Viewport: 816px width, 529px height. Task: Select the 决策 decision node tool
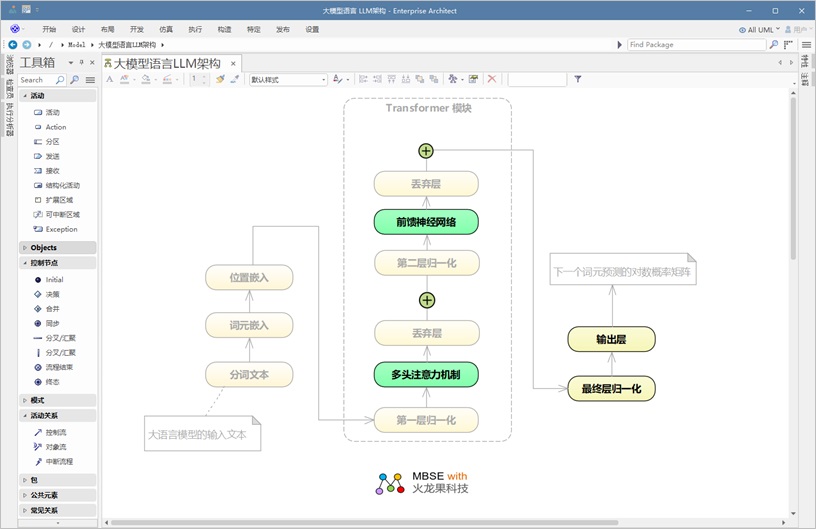click(x=52, y=294)
